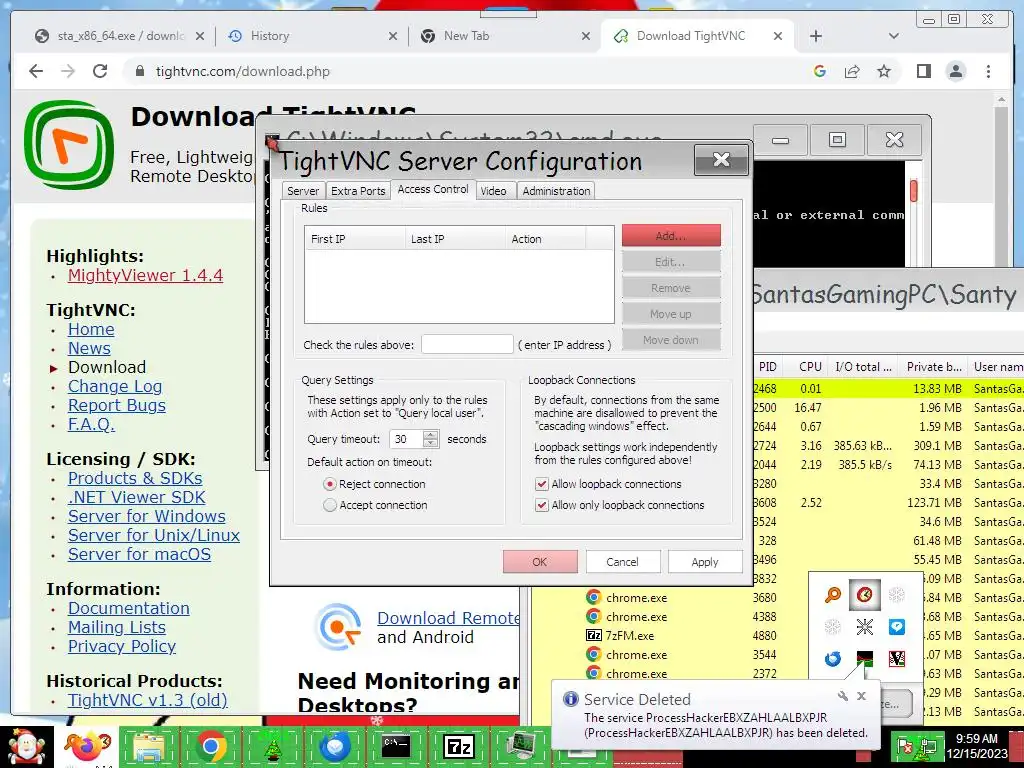Select Accept connection radio option

330,505
